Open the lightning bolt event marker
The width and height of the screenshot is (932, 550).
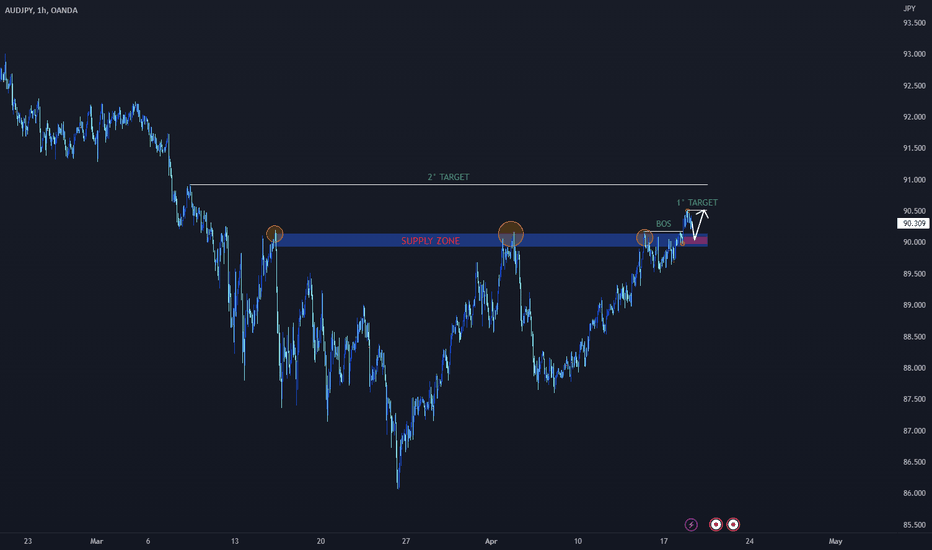pos(691,524)
